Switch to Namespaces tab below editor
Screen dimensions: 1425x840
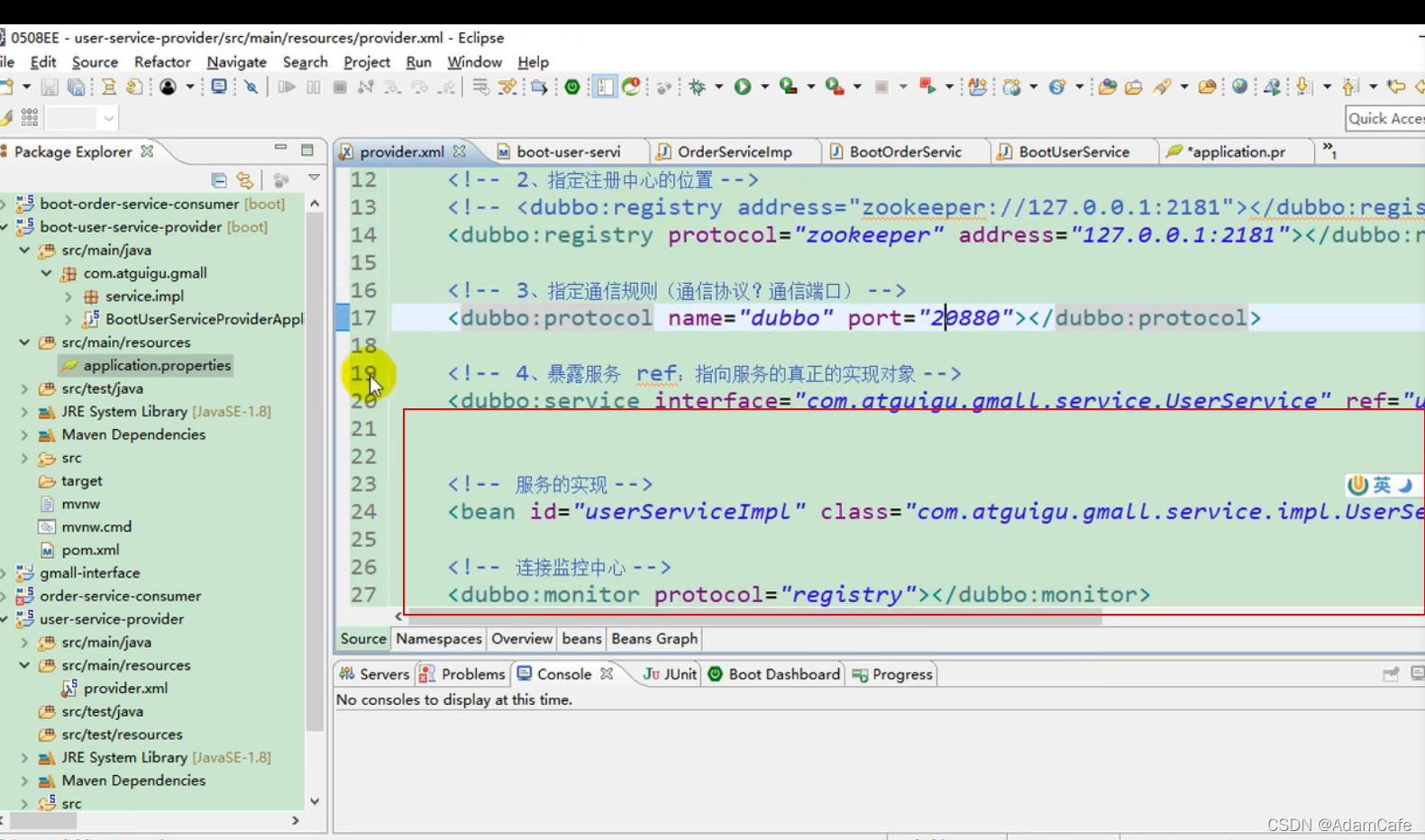click(x=438, y=638)
